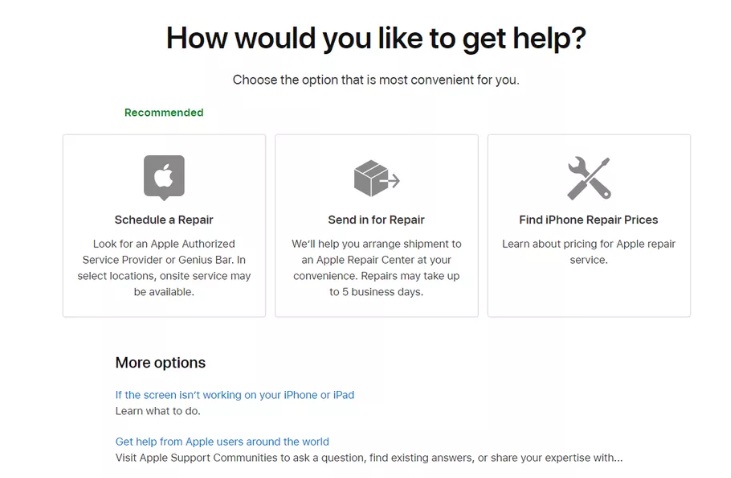This screenshot has width=731, height=478.
Task: Select the Send in for Repair heading
Action: coord(376,220)
